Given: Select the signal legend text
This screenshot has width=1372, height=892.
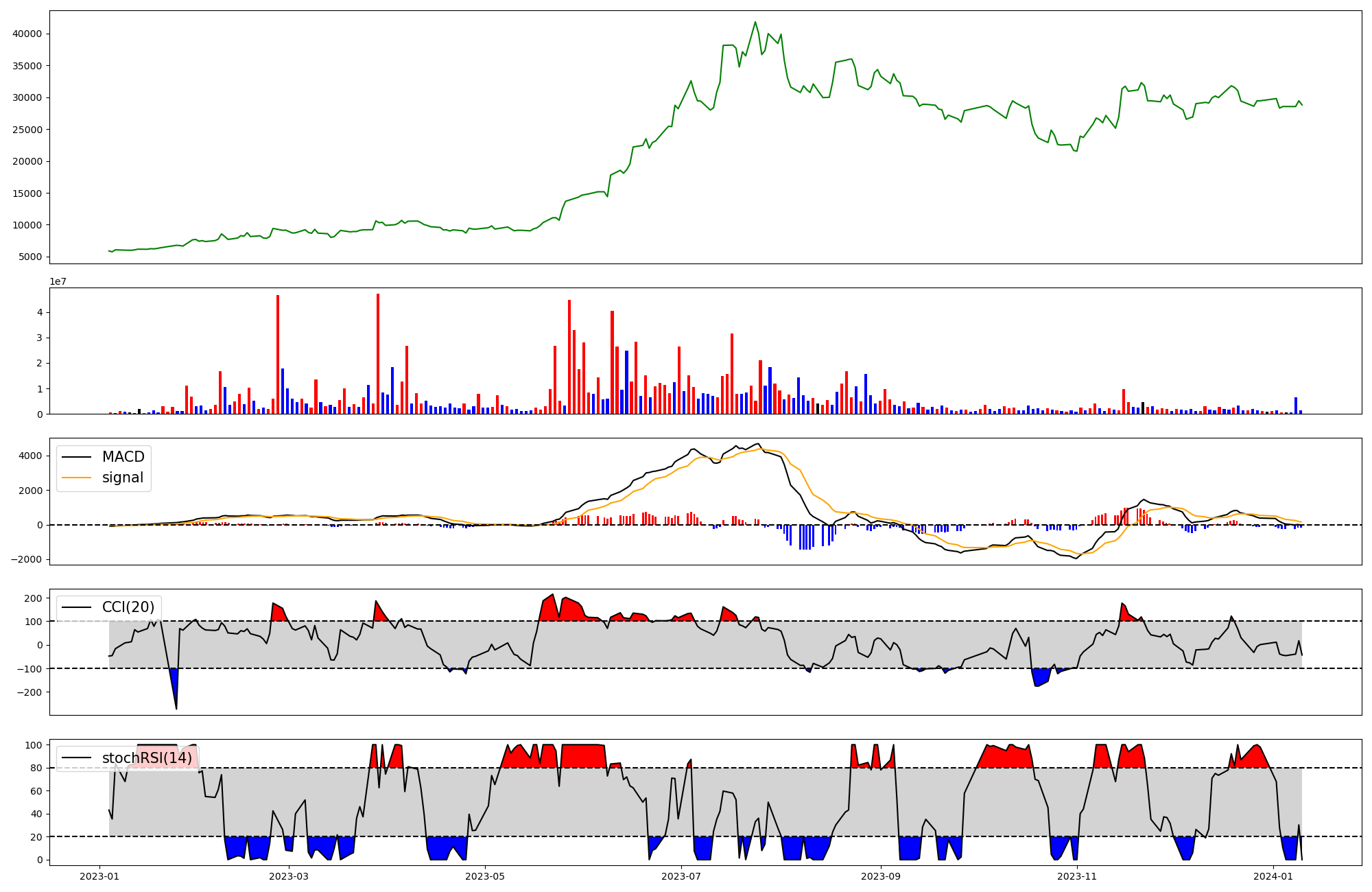Looking at the screenshot, I should coord(122,478).
